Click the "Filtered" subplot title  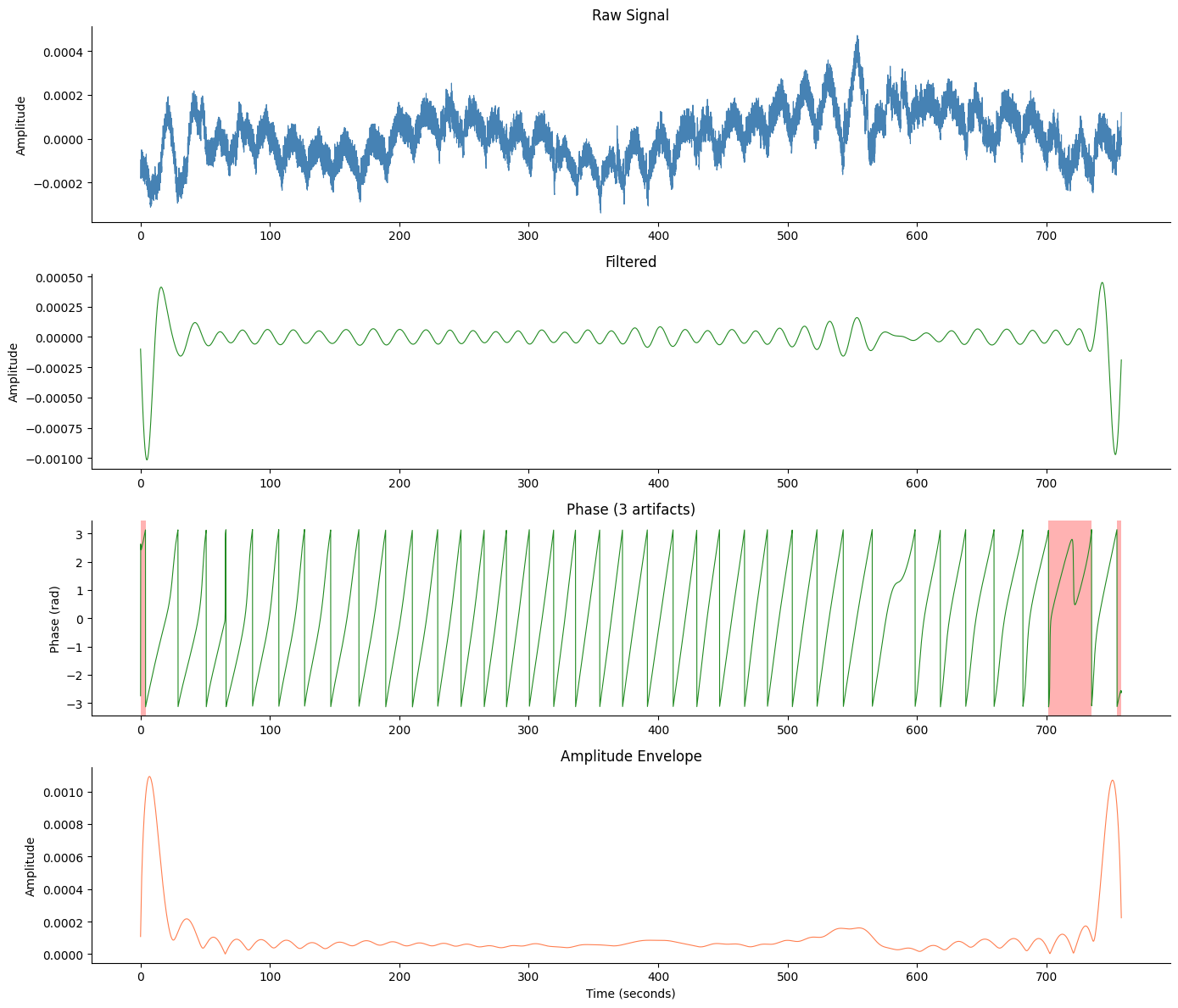[x=630, y=262]
